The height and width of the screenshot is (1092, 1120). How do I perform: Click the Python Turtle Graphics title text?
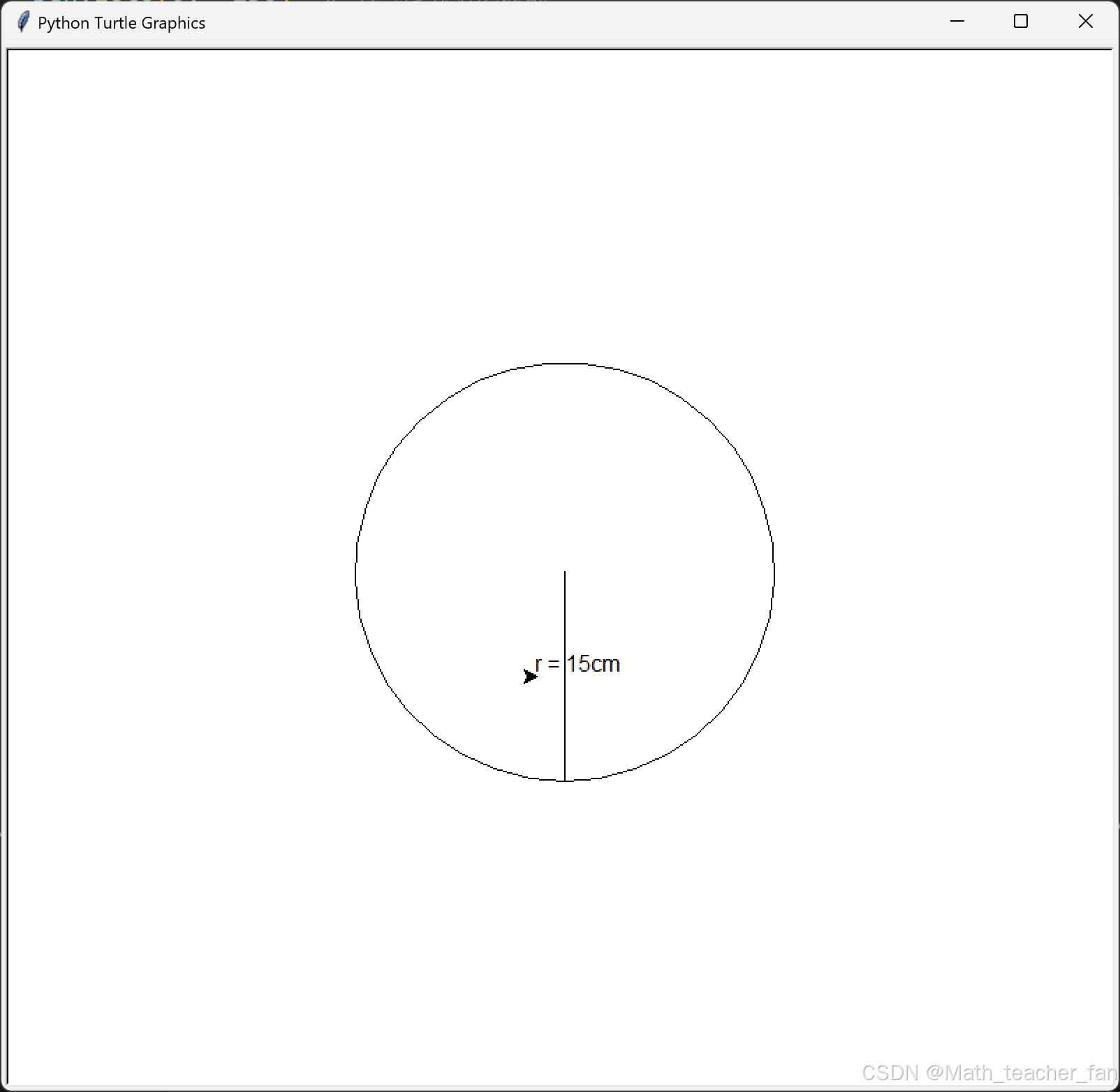[121, 23]
